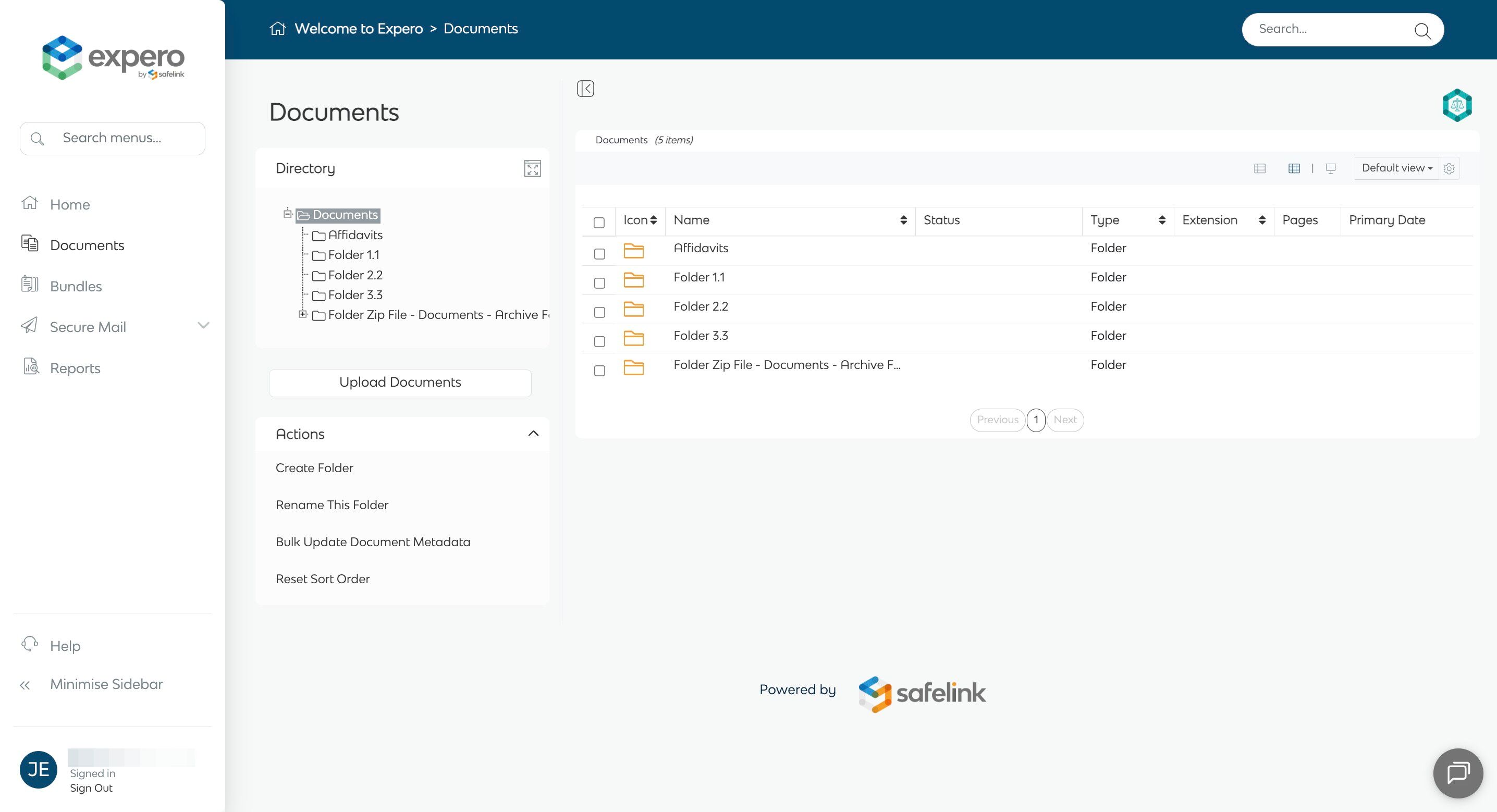Open the view settings gear icon
The width and height of the screenshot is (1497, 812).
click(1449, 168)
